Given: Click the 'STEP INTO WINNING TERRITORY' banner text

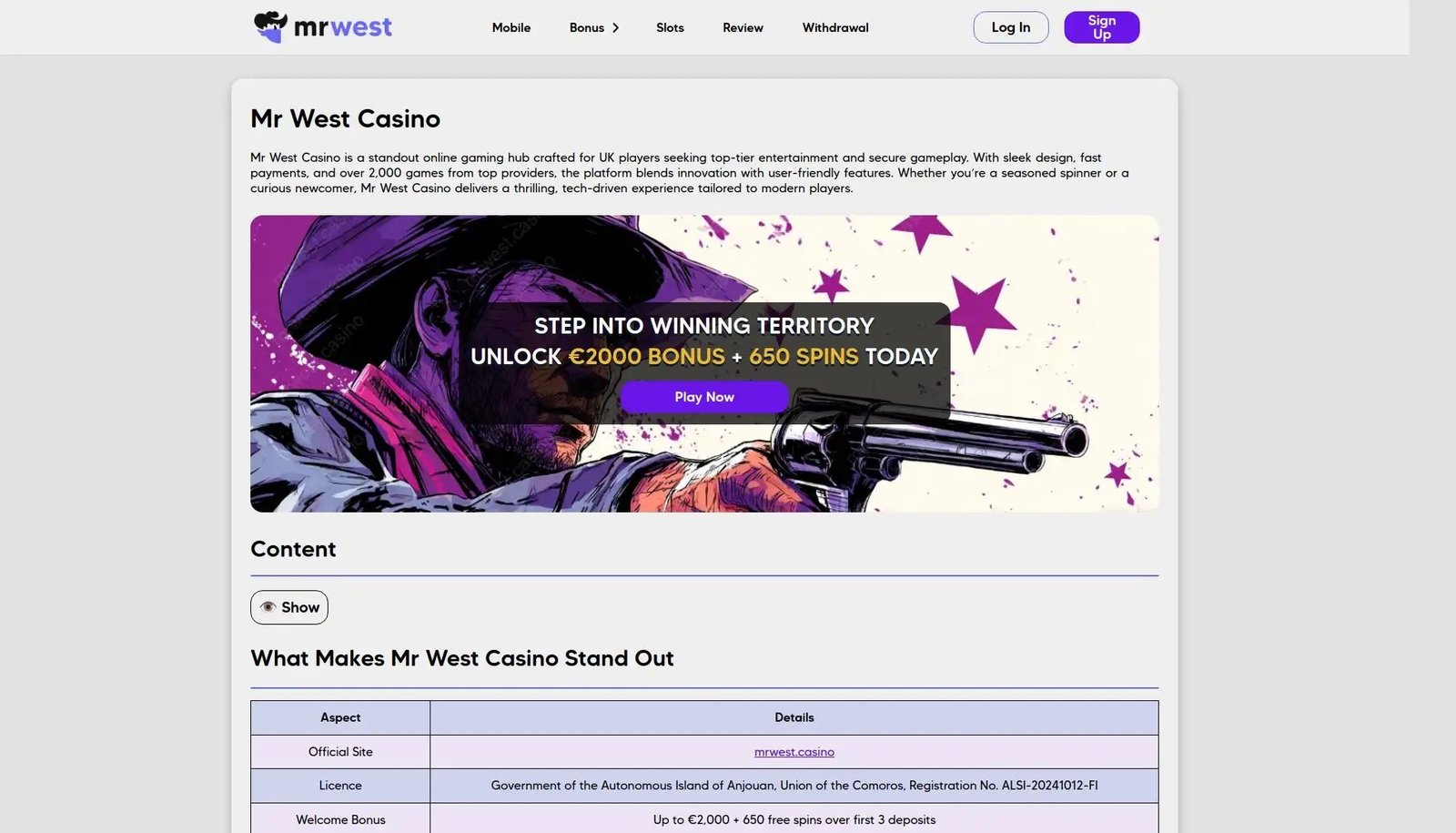Looking at the screenshot, I should click(x=704, y=326).
